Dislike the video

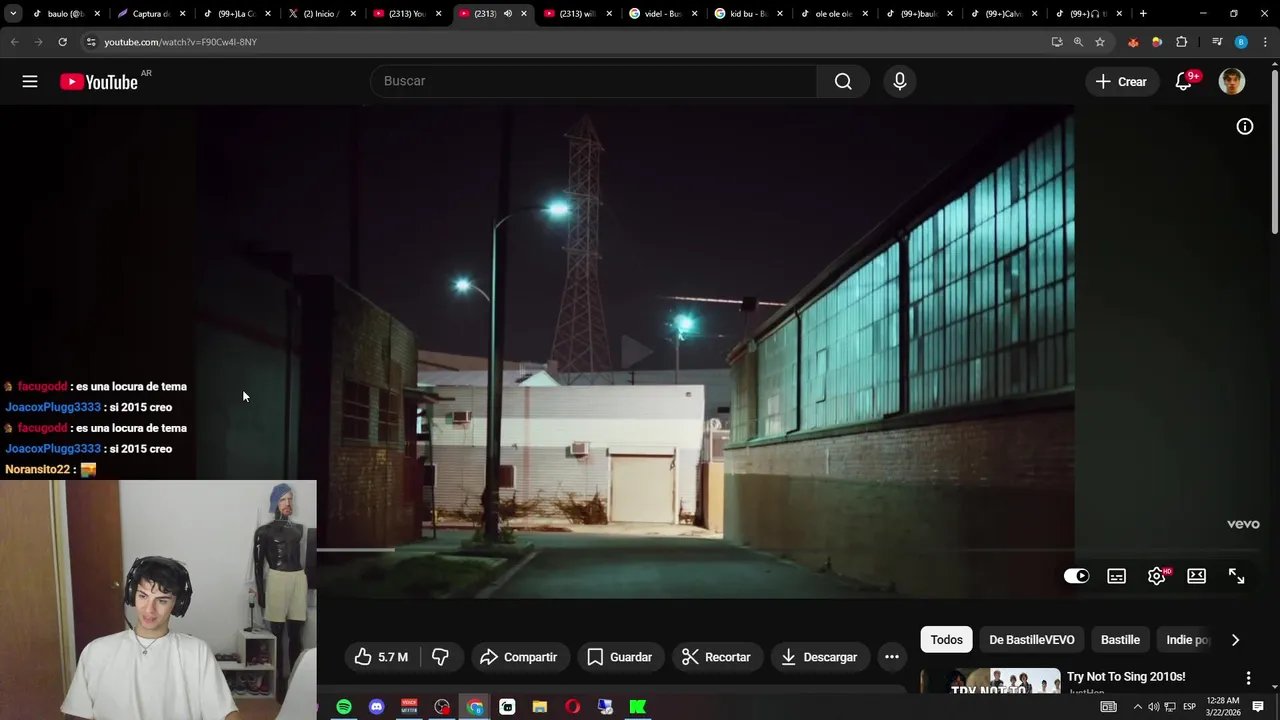[x=440, y=657]
